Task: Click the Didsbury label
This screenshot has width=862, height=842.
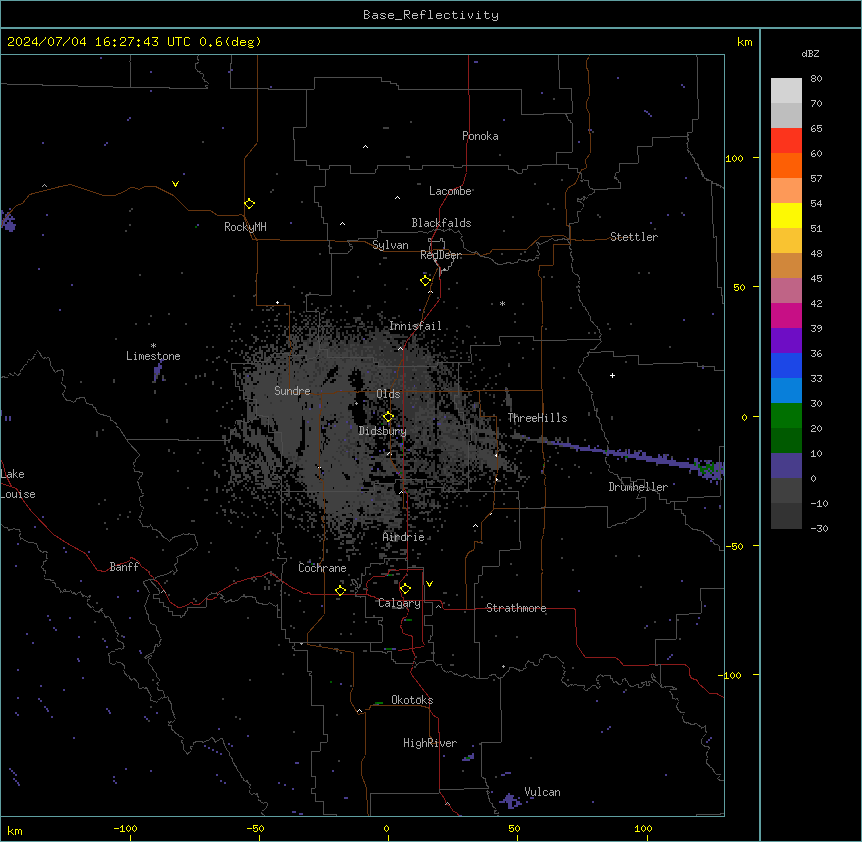Action: pyautogui.click(x=383, y=431)
